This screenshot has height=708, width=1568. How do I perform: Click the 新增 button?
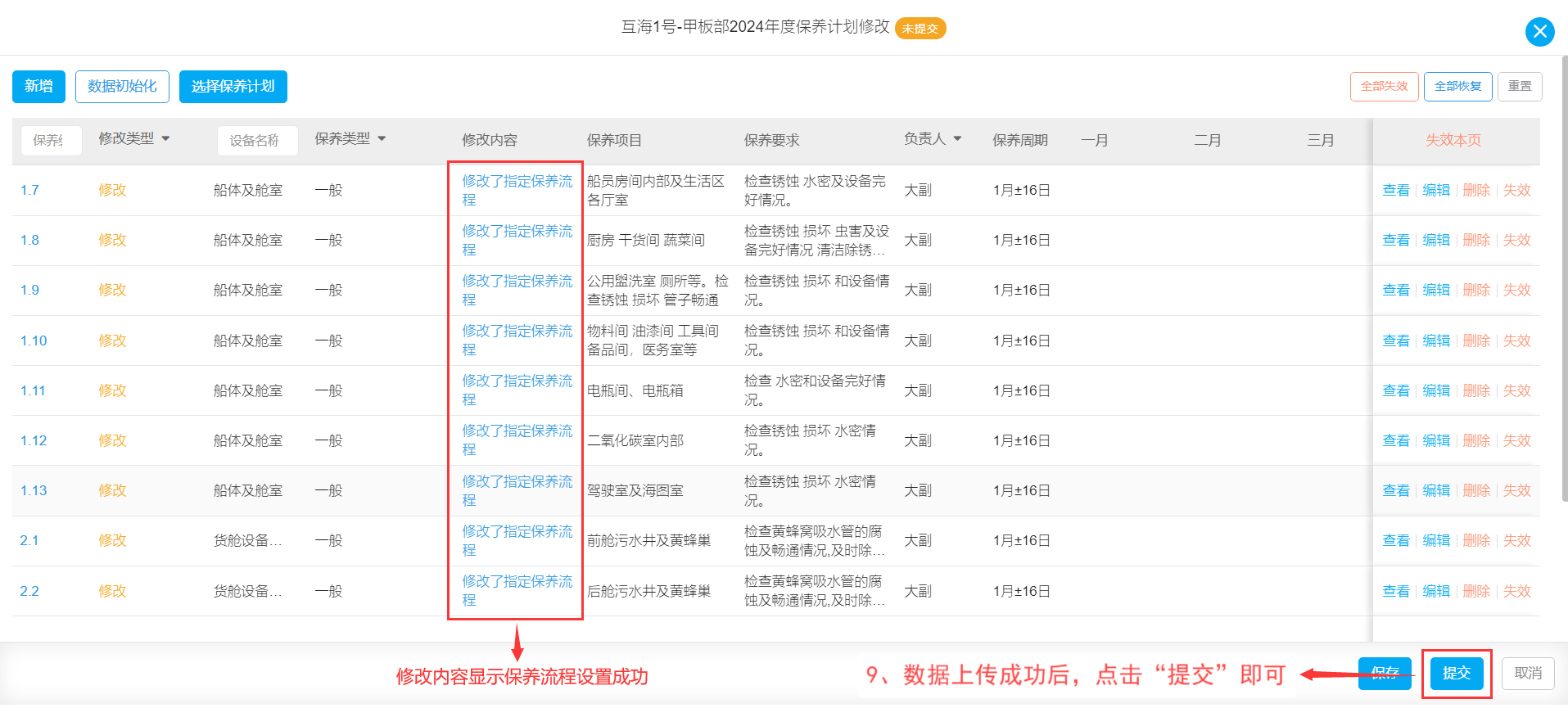point(38,86)
